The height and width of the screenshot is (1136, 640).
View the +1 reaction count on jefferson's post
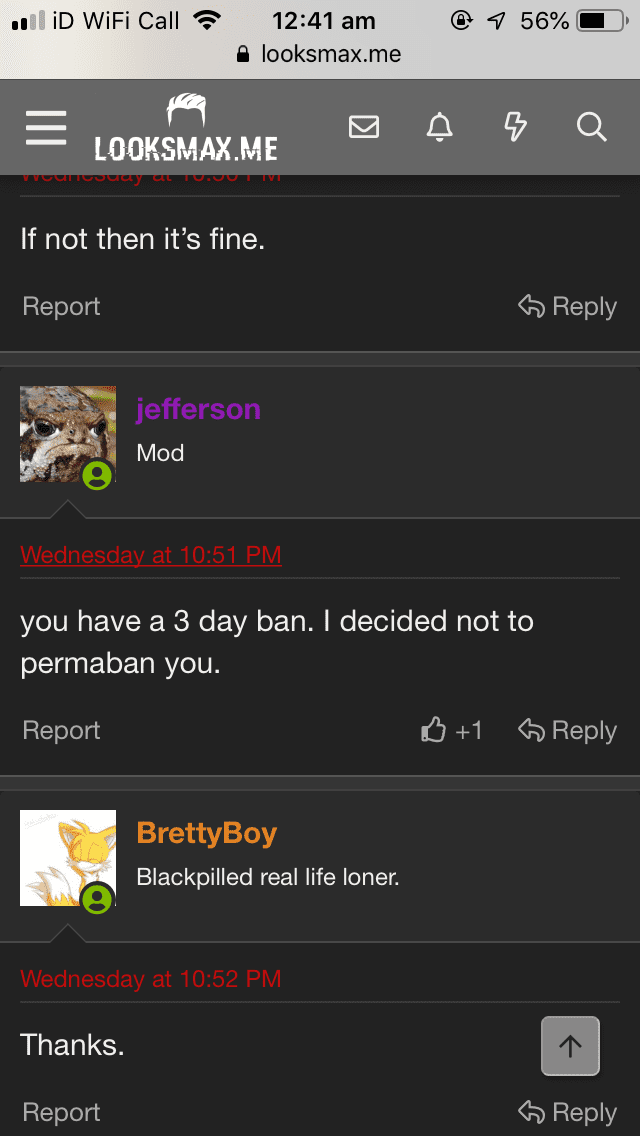click(x=466, y=730)
